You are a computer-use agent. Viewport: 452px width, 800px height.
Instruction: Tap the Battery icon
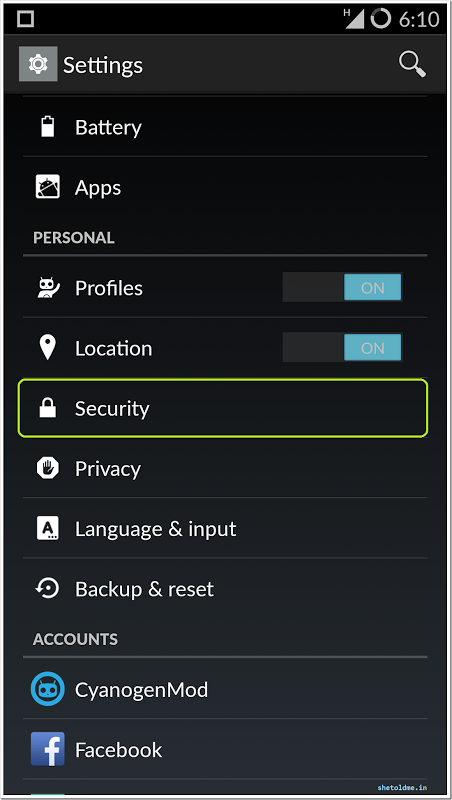[x=47, y=127]
